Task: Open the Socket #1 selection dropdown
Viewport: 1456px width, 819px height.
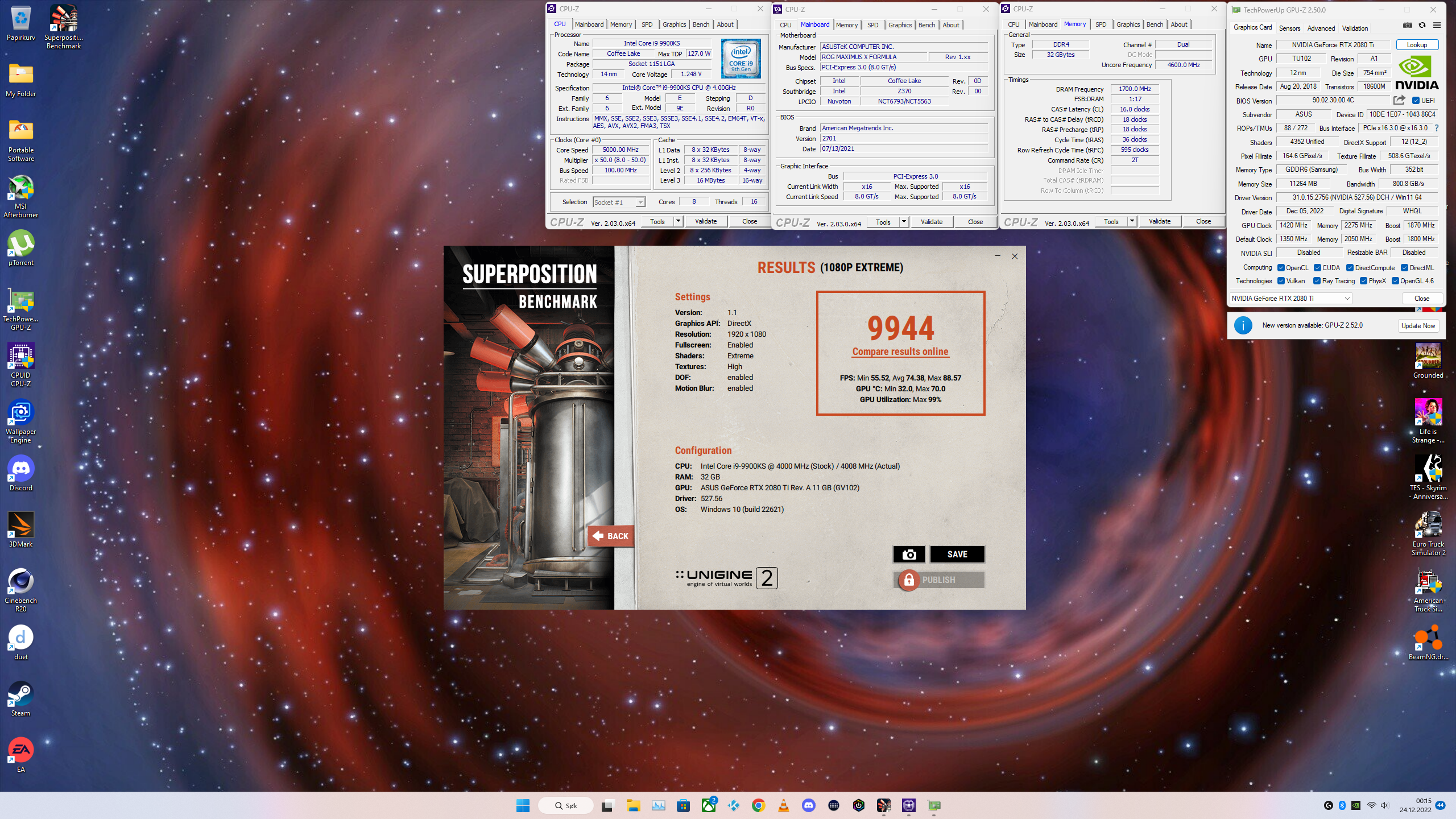Action: [619, 202]
